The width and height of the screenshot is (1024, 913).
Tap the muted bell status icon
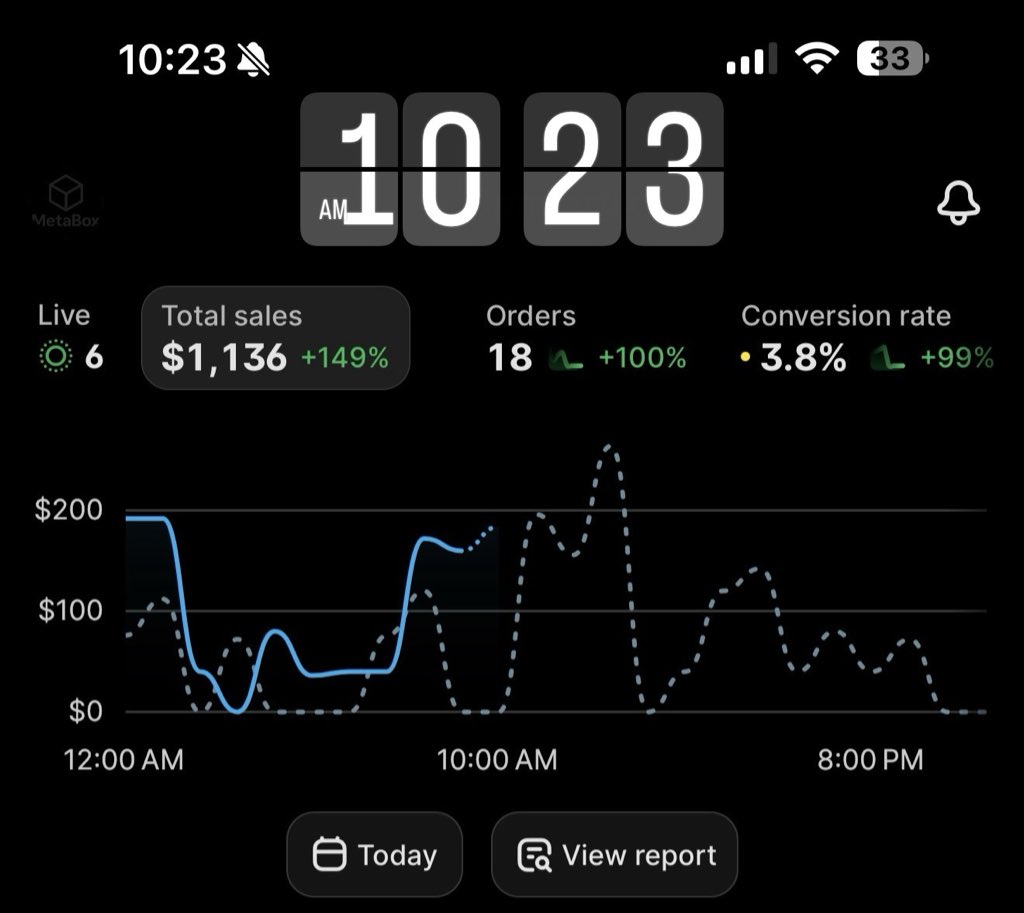click(x=253, y=59)
